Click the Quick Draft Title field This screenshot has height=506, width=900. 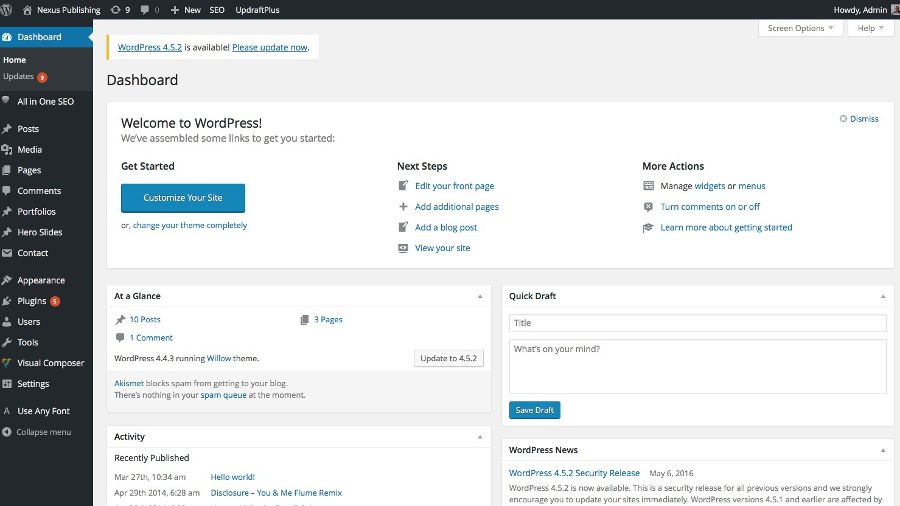click(x=697, y=323)
